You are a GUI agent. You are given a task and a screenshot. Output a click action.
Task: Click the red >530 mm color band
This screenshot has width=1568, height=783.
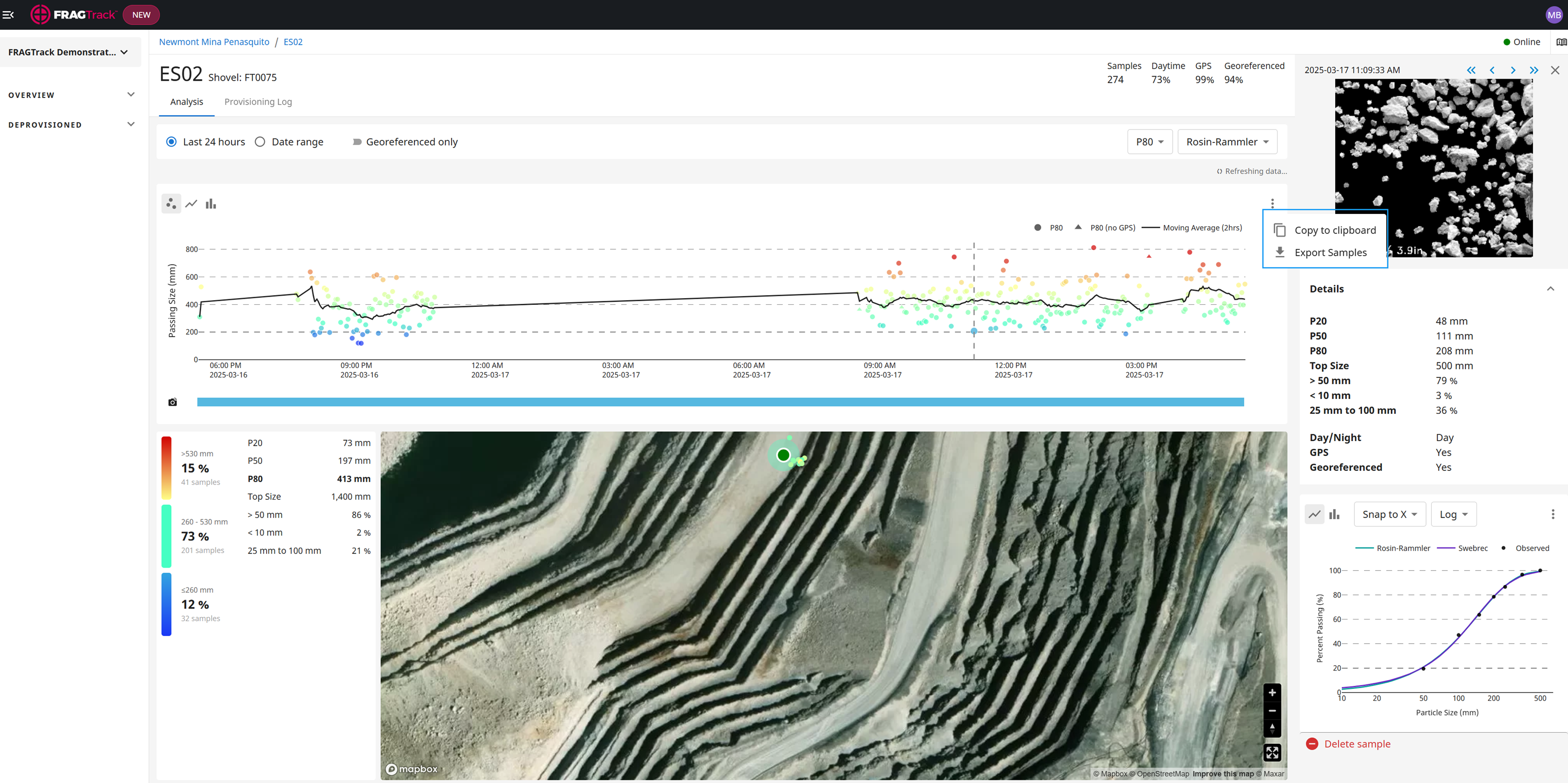click(x=166, y=468)
